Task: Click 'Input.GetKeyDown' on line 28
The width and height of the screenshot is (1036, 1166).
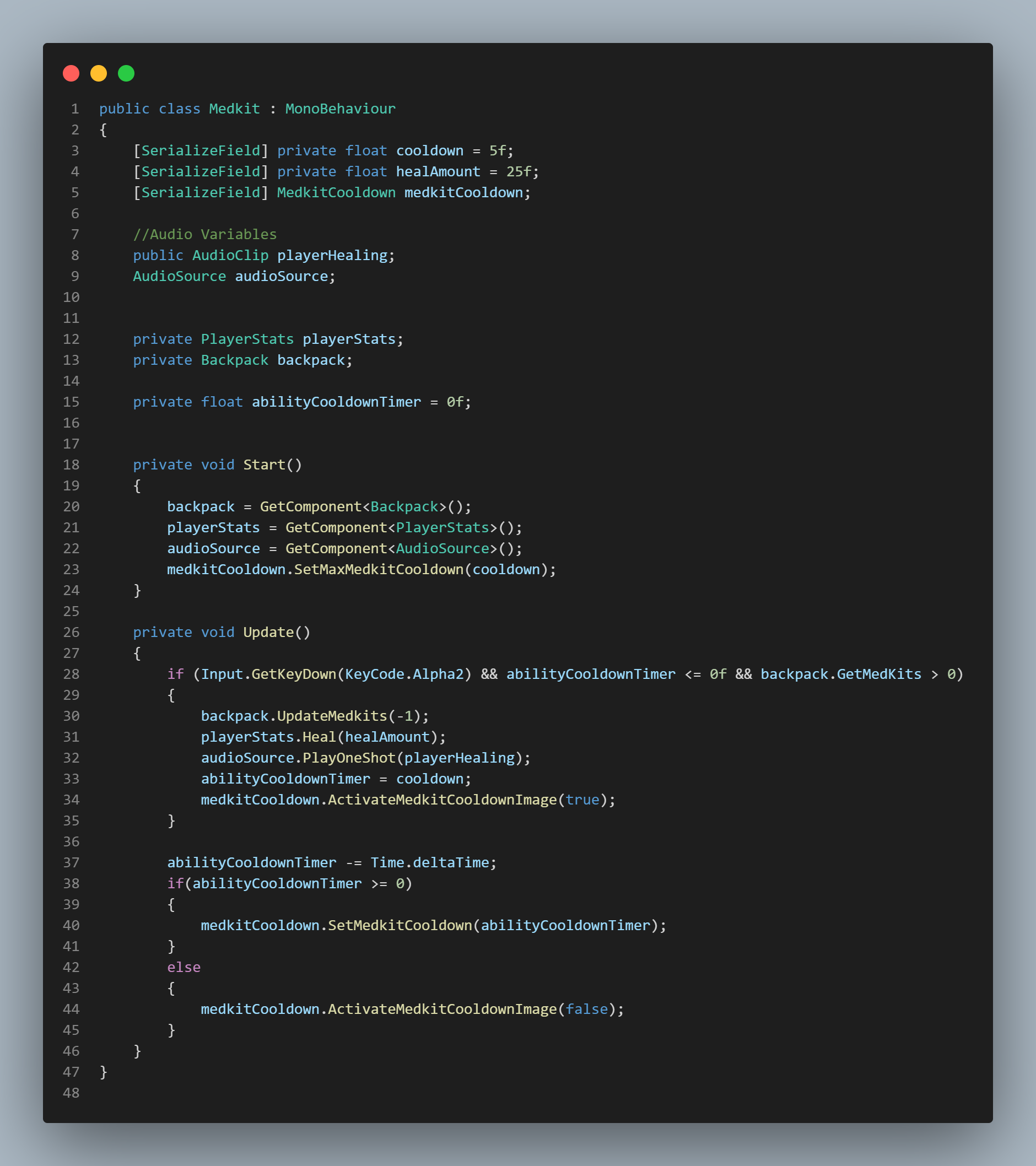Action: tap(269, 674)
